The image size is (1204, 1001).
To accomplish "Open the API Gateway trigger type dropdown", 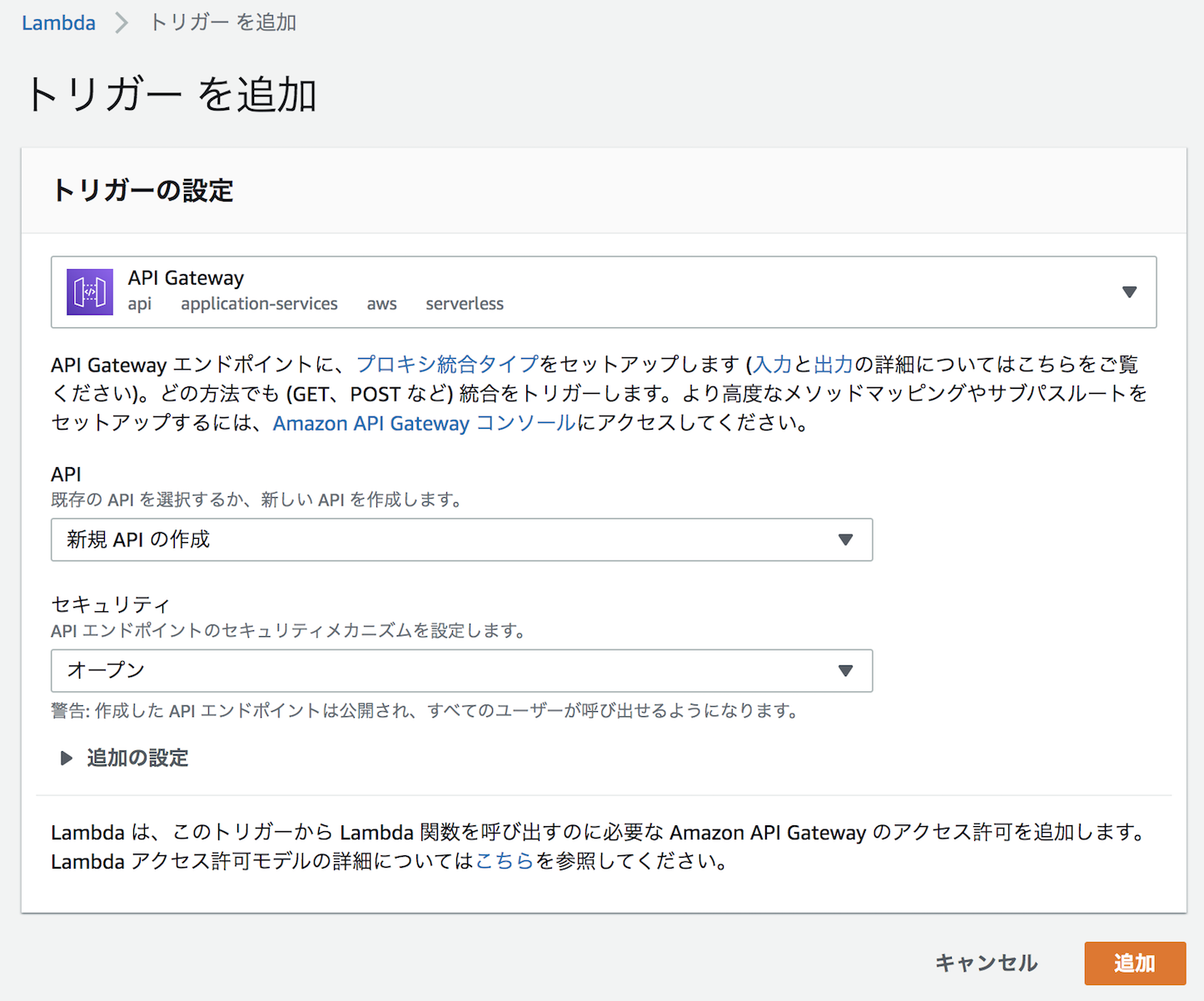I will (604, 292).
